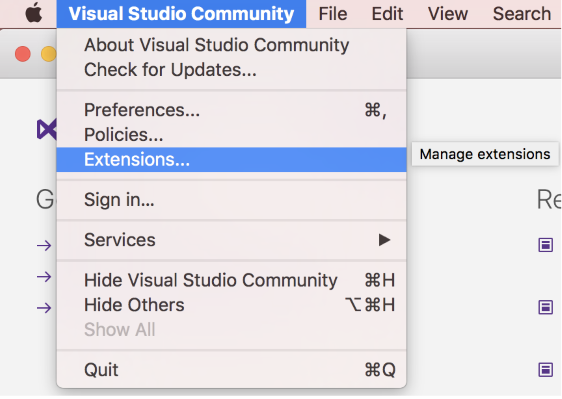Screen dimensions: 562x399
Task: Choose Preferences… menu entry
Action: pos(232,110)
